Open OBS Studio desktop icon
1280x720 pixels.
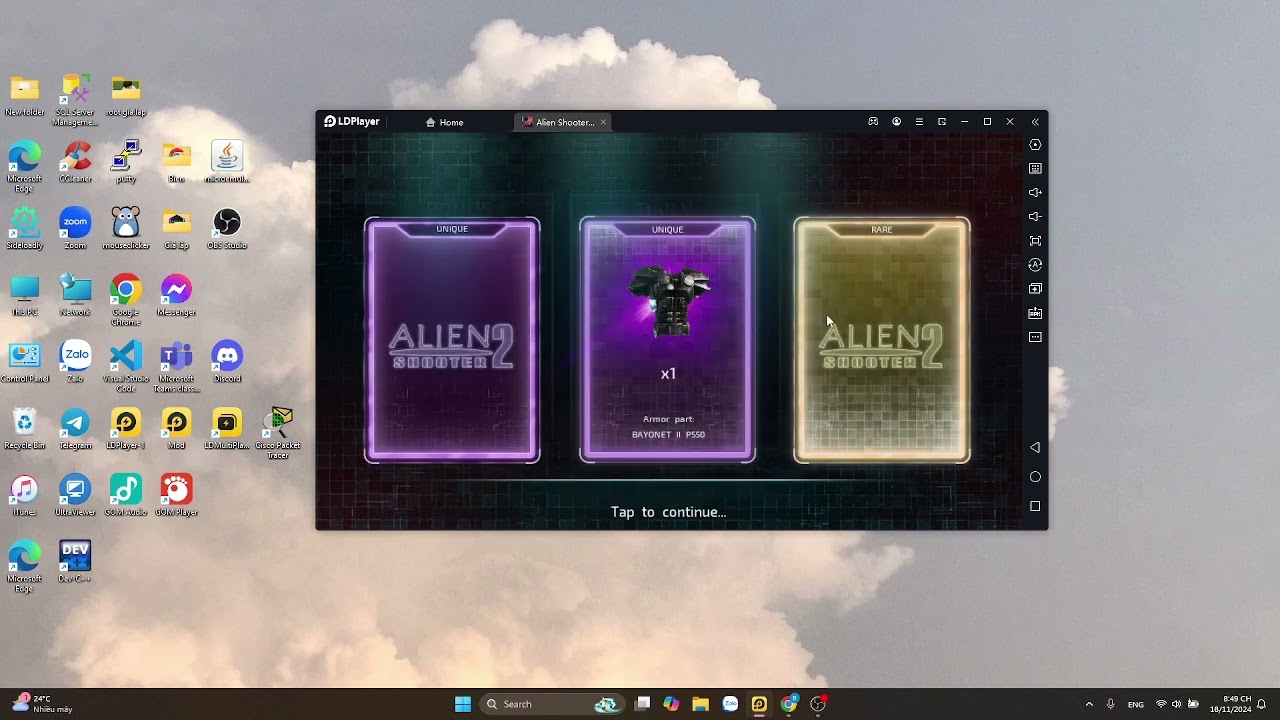(227, 228)
